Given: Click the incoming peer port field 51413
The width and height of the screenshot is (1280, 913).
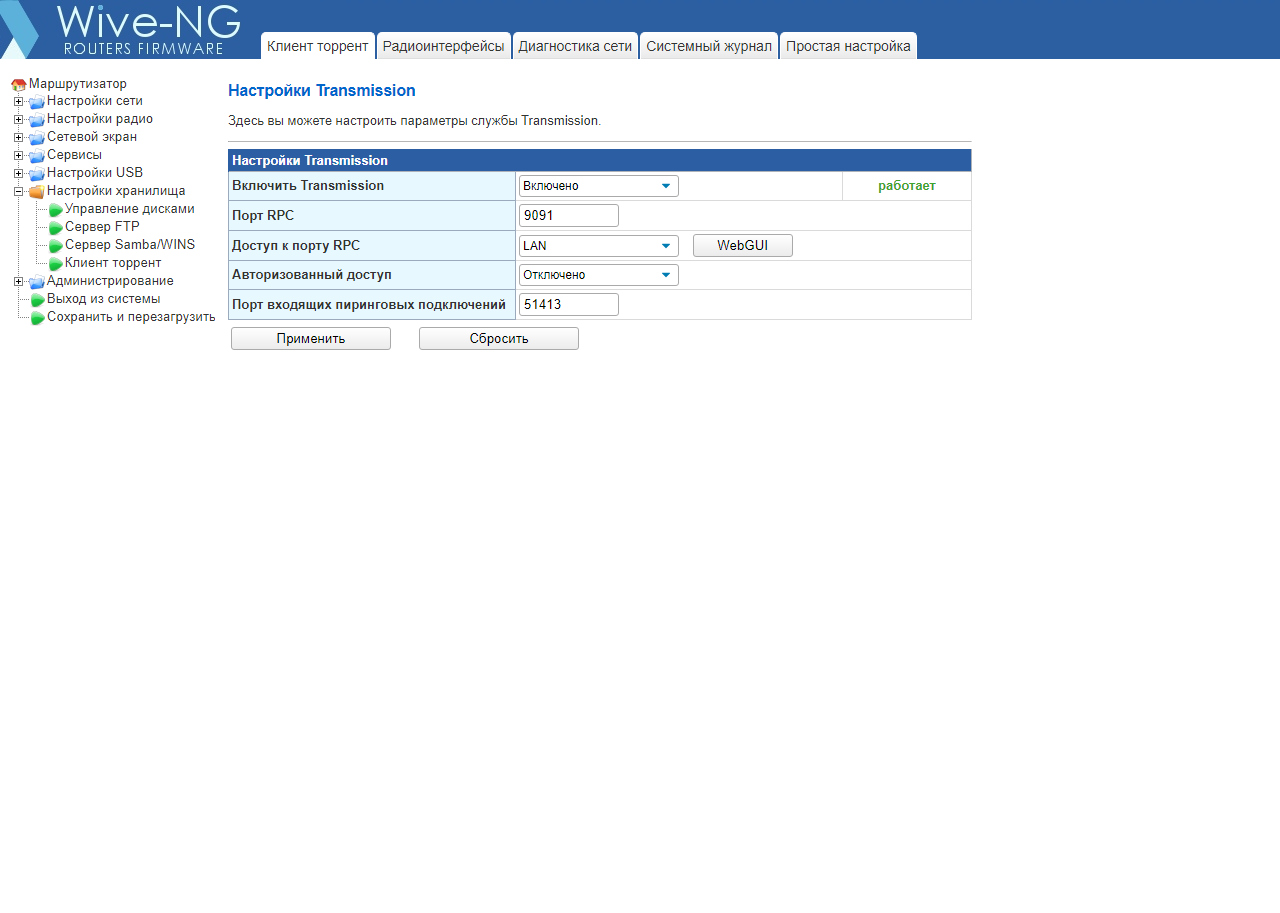Looking at the screenshot, I should tap(569, 305).
